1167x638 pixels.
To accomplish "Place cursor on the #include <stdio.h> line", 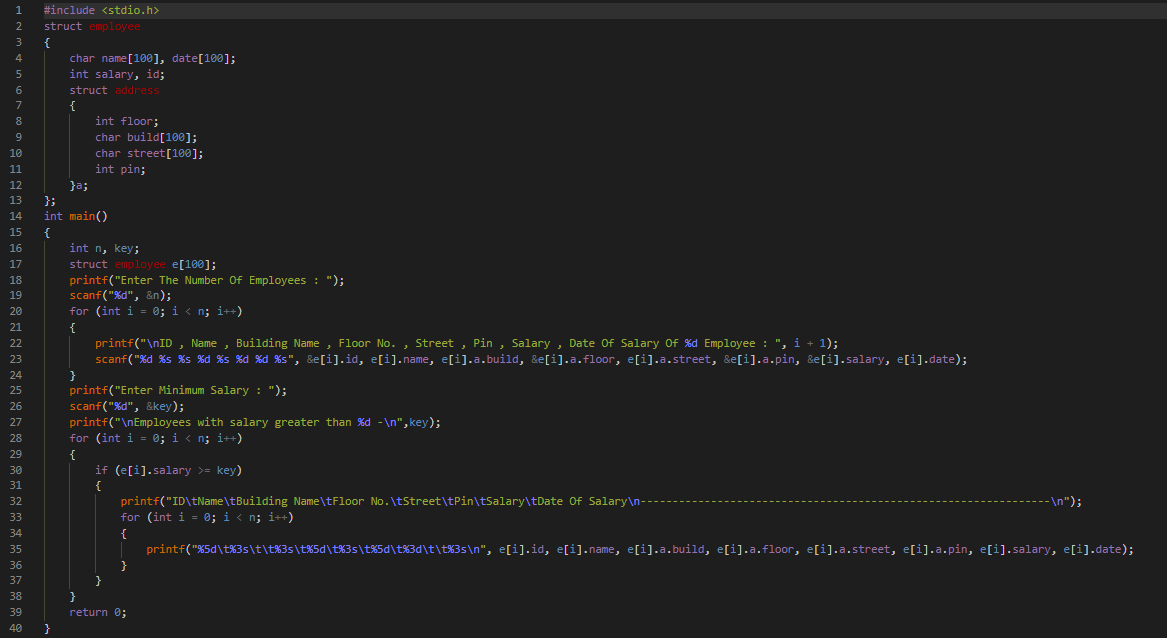I will point(101,10).
